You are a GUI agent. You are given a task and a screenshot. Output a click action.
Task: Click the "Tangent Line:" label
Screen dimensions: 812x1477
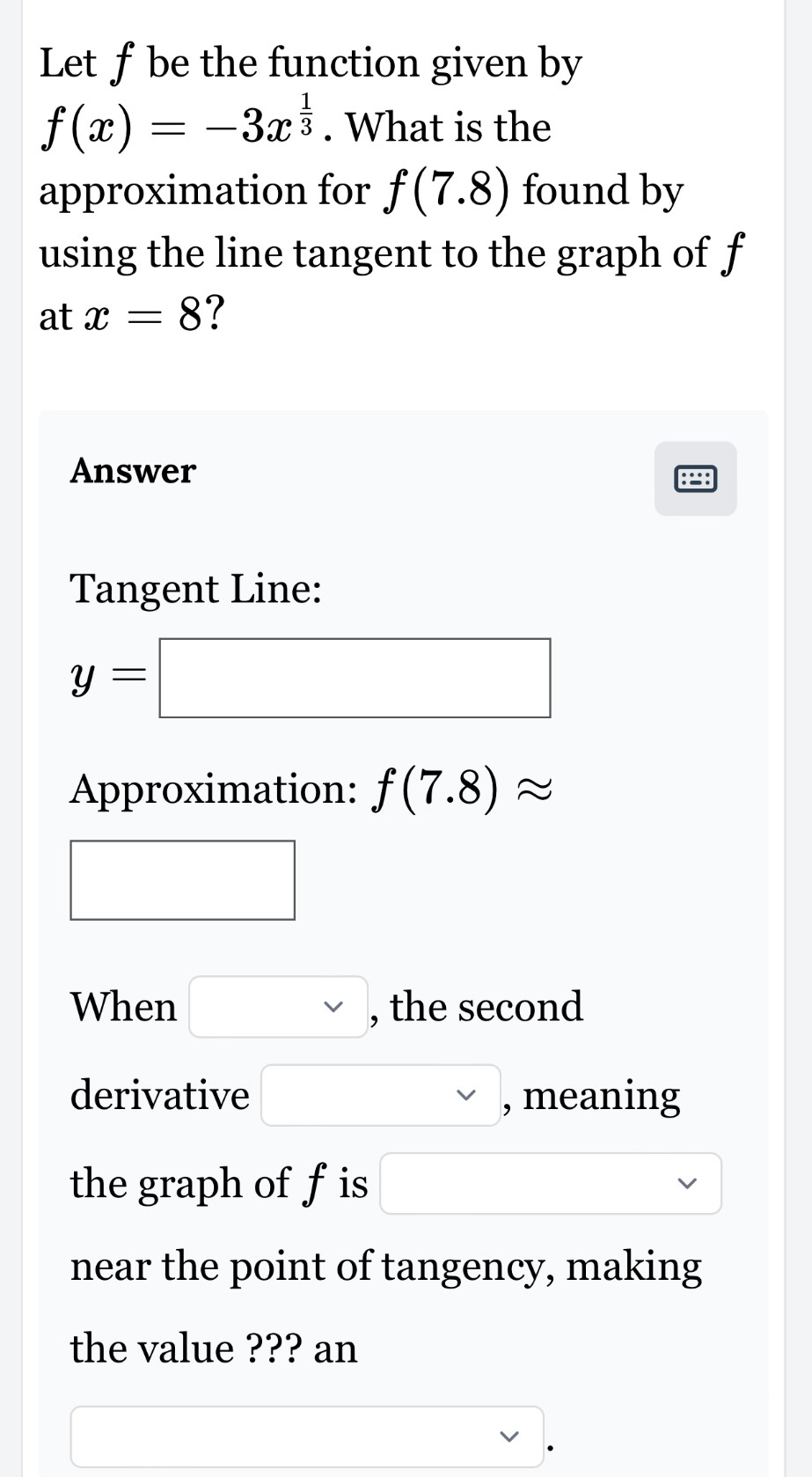pos(195,588)
